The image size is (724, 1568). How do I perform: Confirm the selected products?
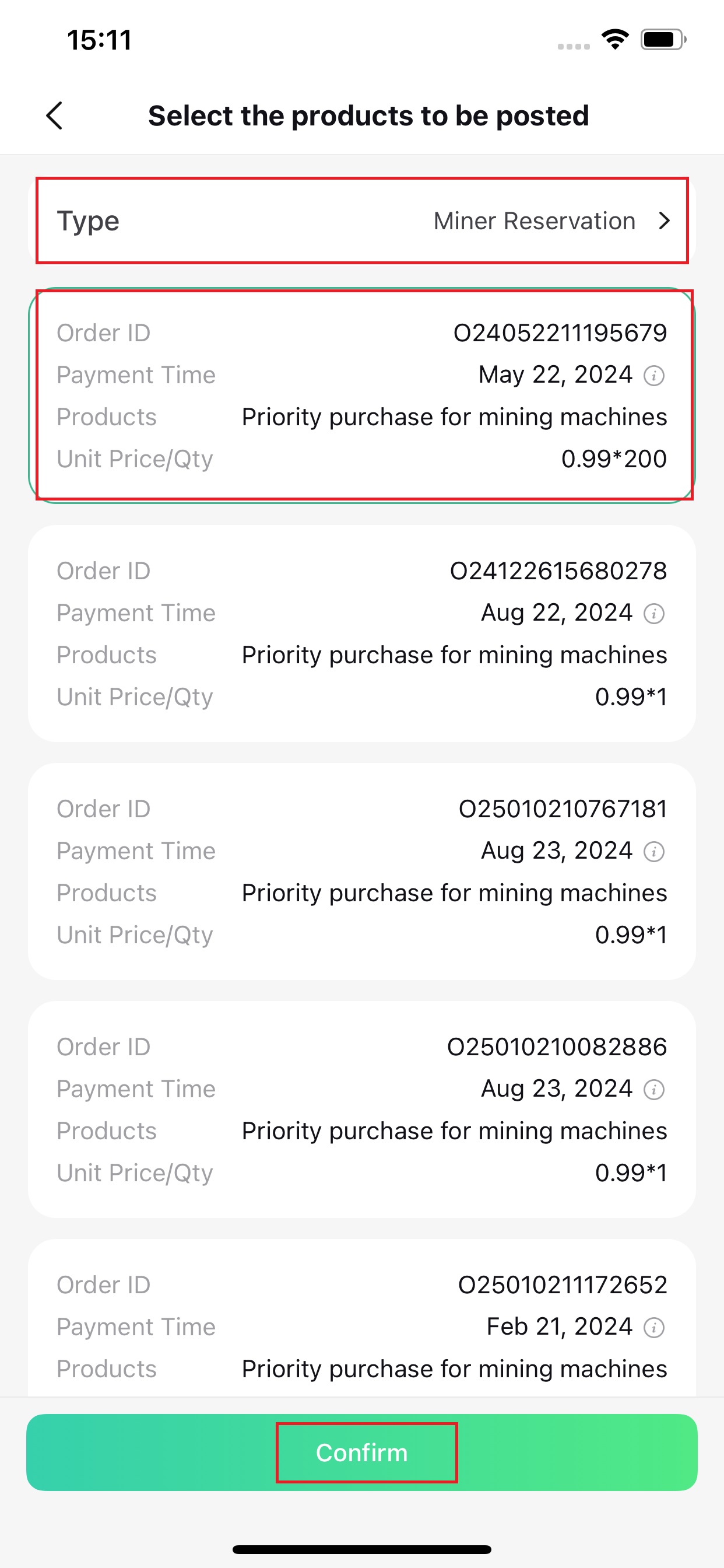(362, 1452)
